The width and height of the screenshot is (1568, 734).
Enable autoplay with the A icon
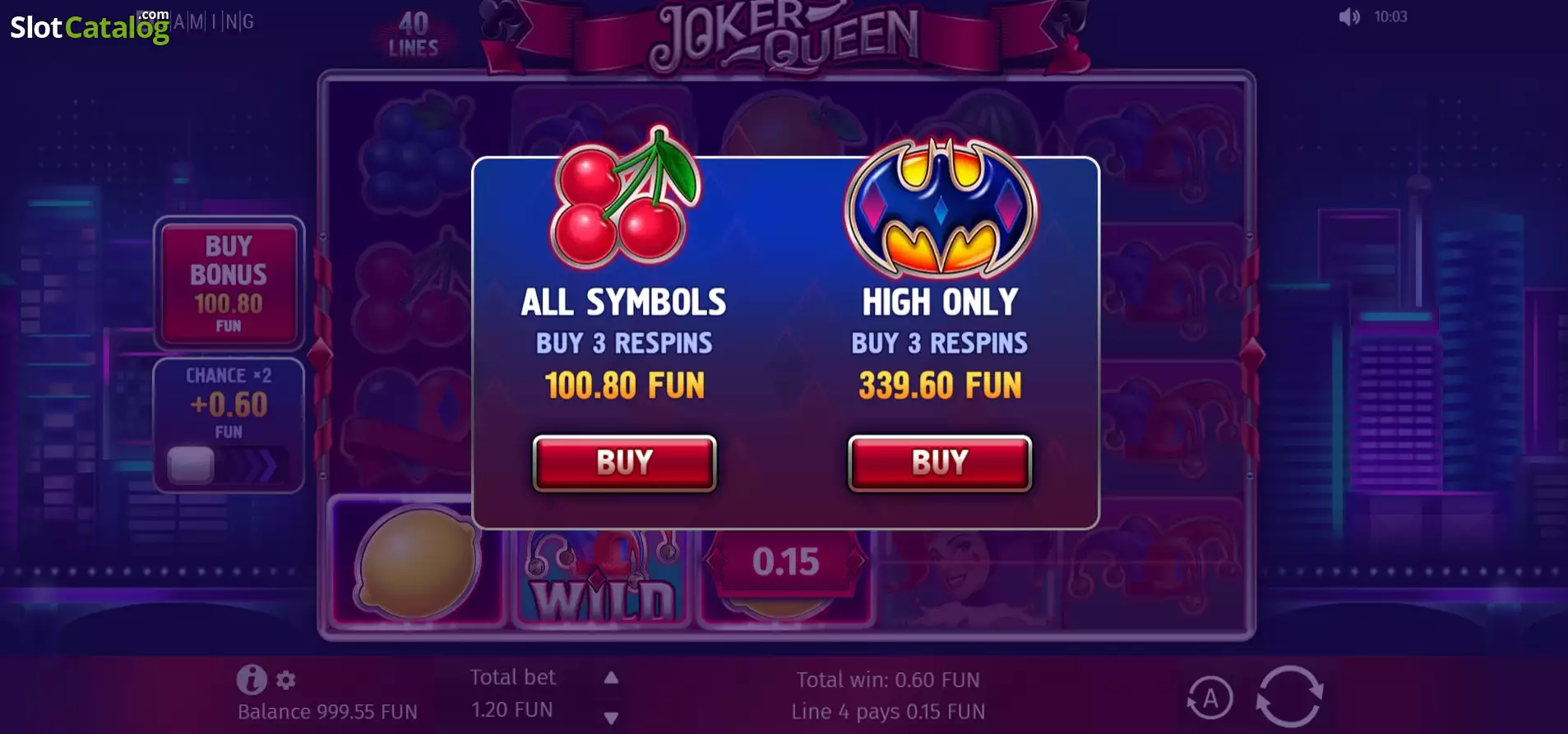(1210, 699)
